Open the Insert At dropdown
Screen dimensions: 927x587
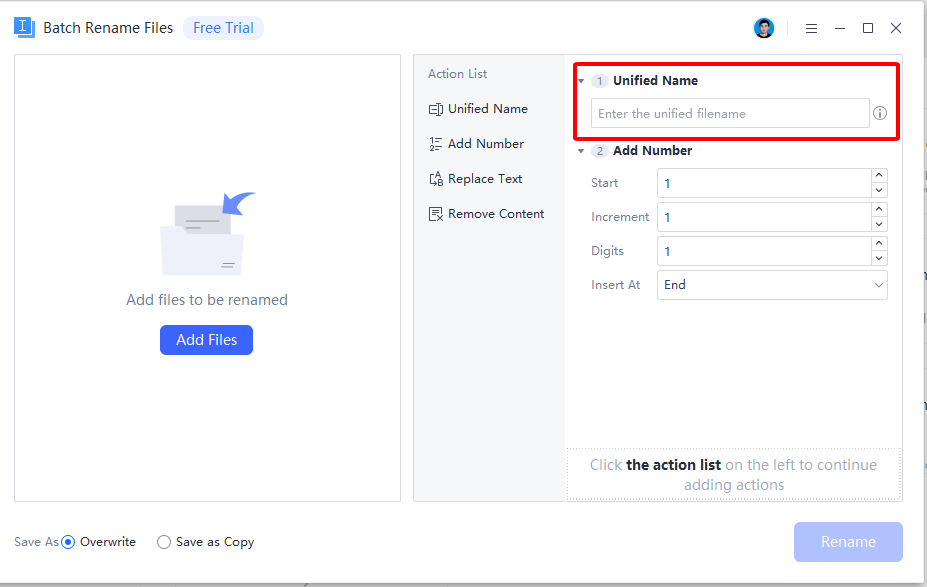coord(772,285)
